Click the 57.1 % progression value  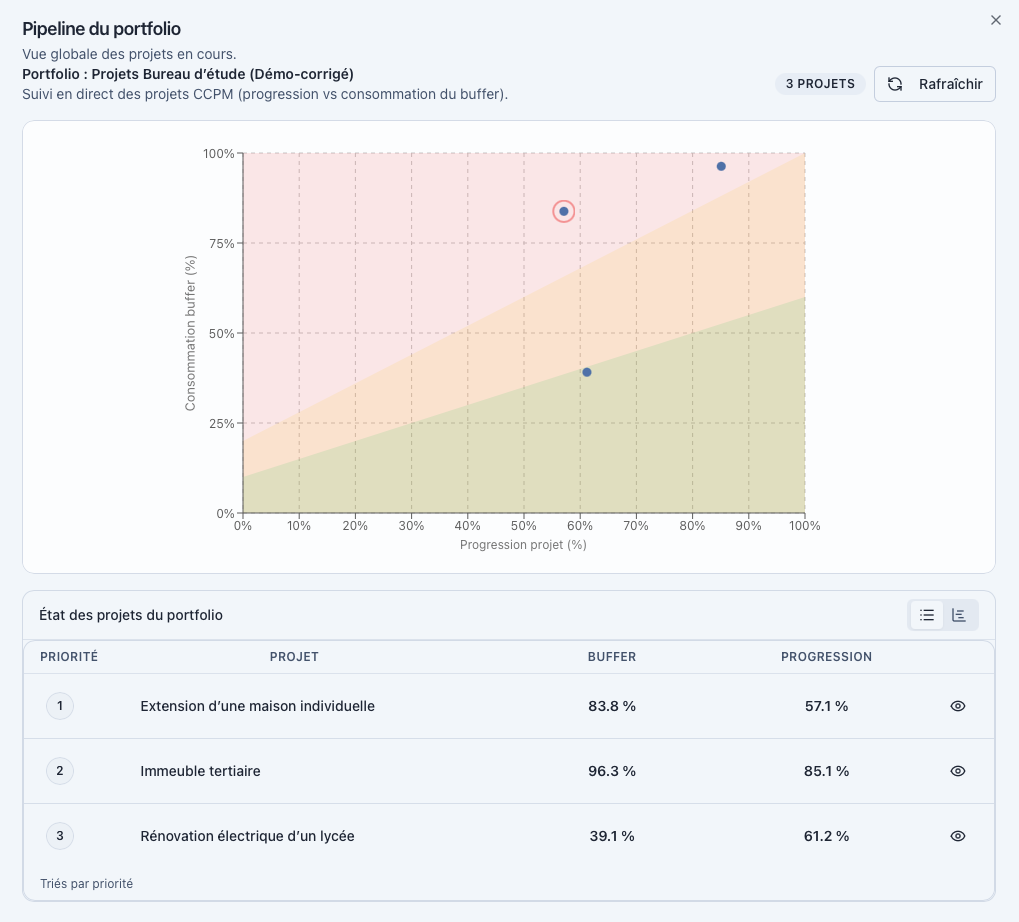coord(826,706)
